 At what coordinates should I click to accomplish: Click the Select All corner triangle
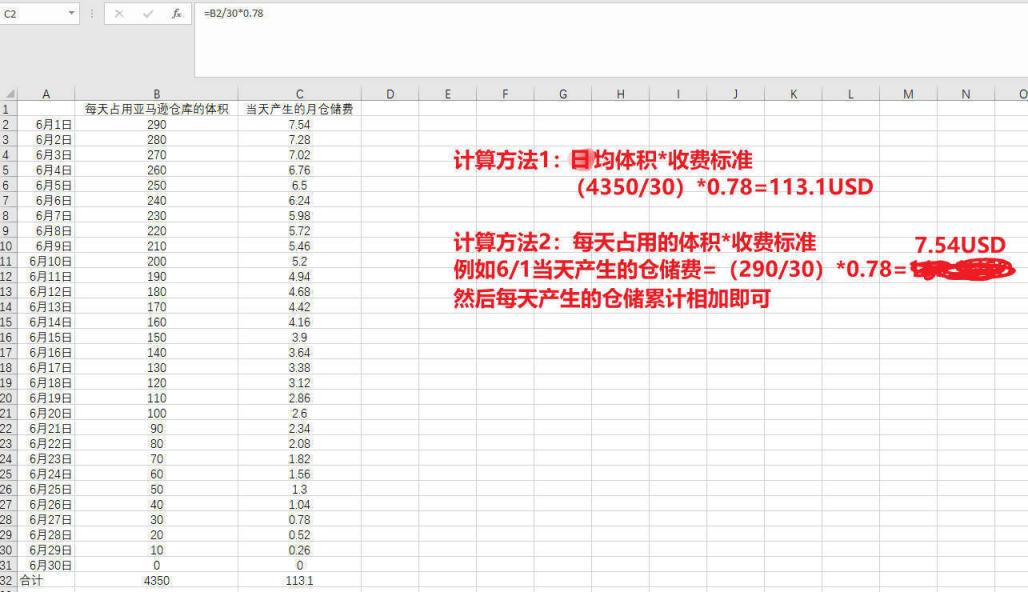pyautogui.click(x=11, y=94)
